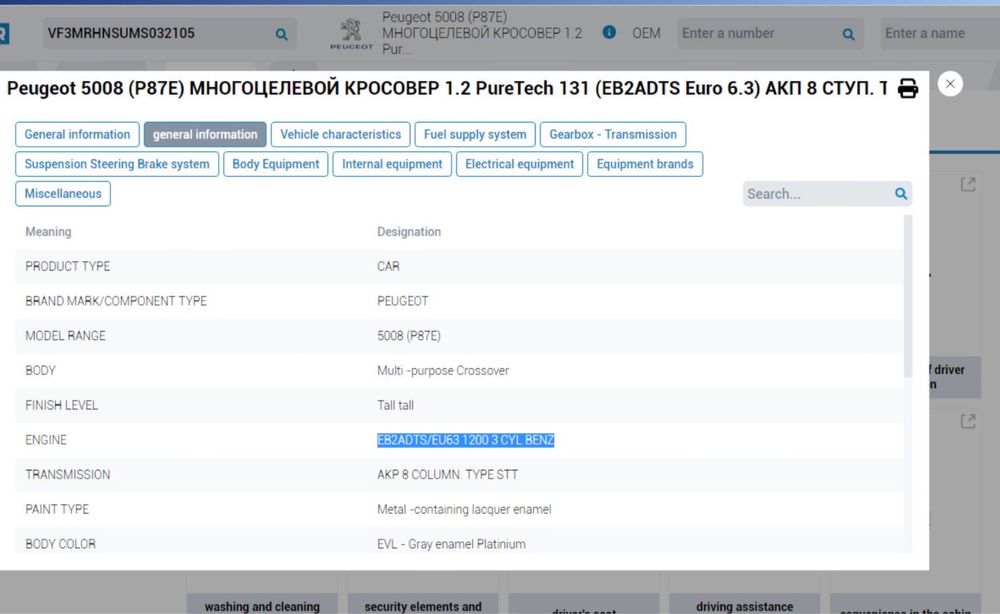This screenshot has width=1000, height=614.
Task: Select the active 'general information' tab
Action: pyautogui.click(x=205, y=135)
